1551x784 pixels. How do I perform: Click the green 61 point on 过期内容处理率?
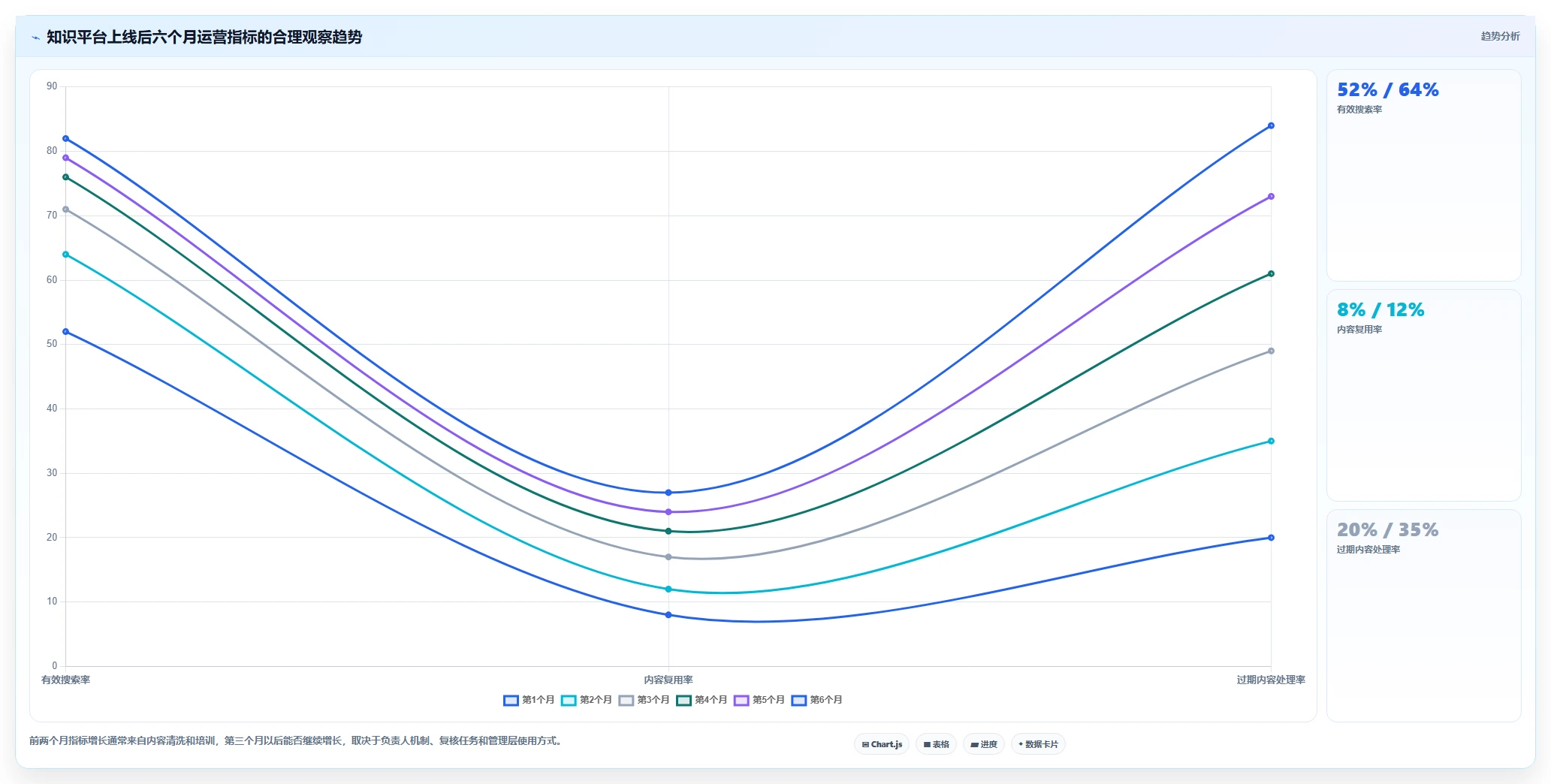[x=1271, y=274]
